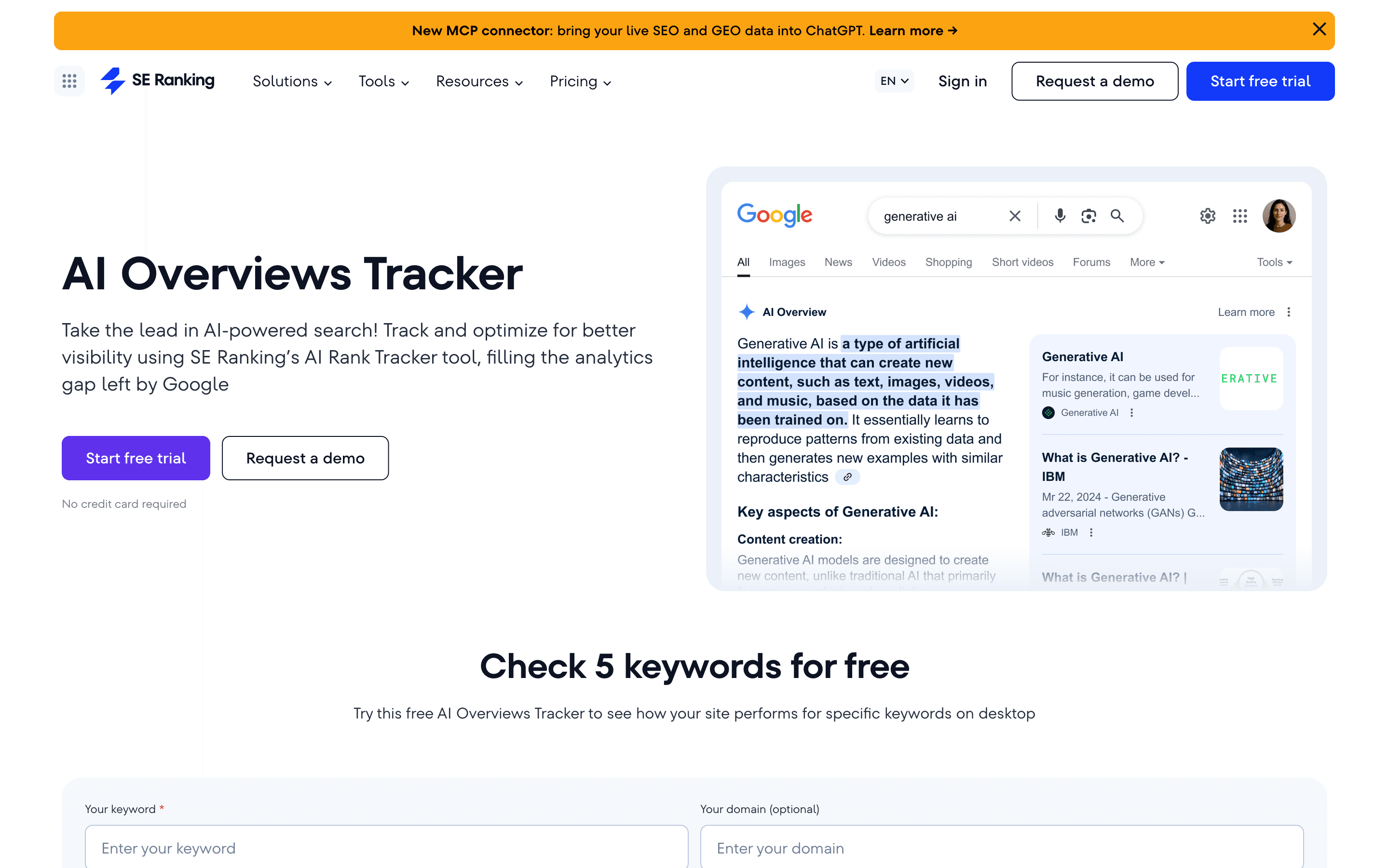
Task: Select the Shopping search tab
Action: click(x=948, y=262)
